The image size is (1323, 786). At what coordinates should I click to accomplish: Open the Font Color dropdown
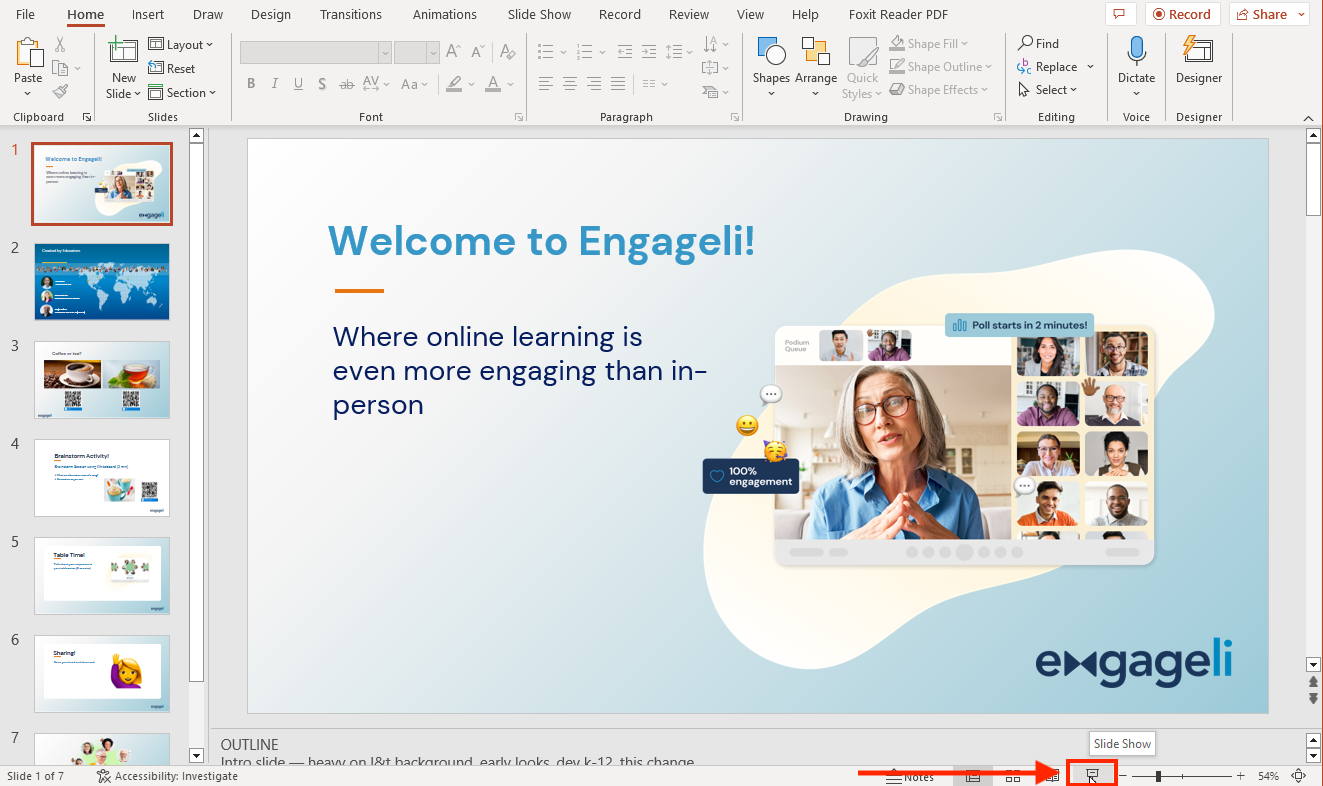coord(508,84)
